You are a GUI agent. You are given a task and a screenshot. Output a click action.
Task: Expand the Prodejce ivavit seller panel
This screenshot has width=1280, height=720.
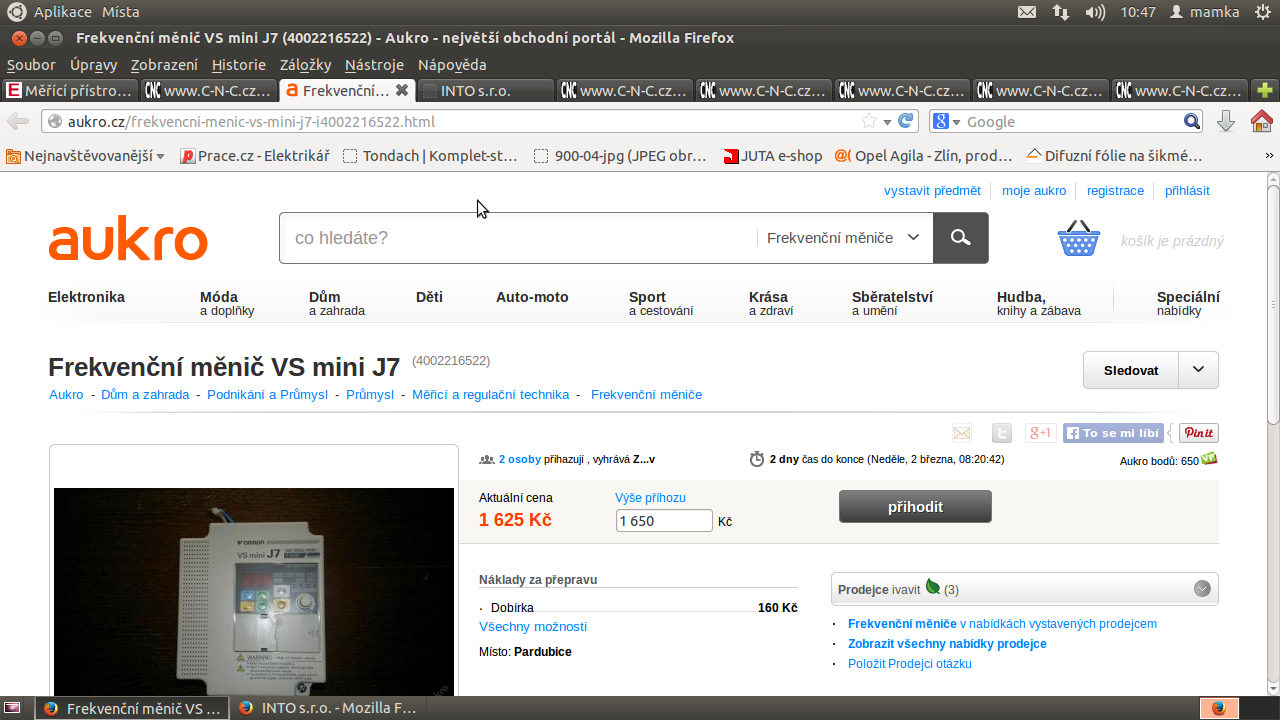click(1202, 589)
